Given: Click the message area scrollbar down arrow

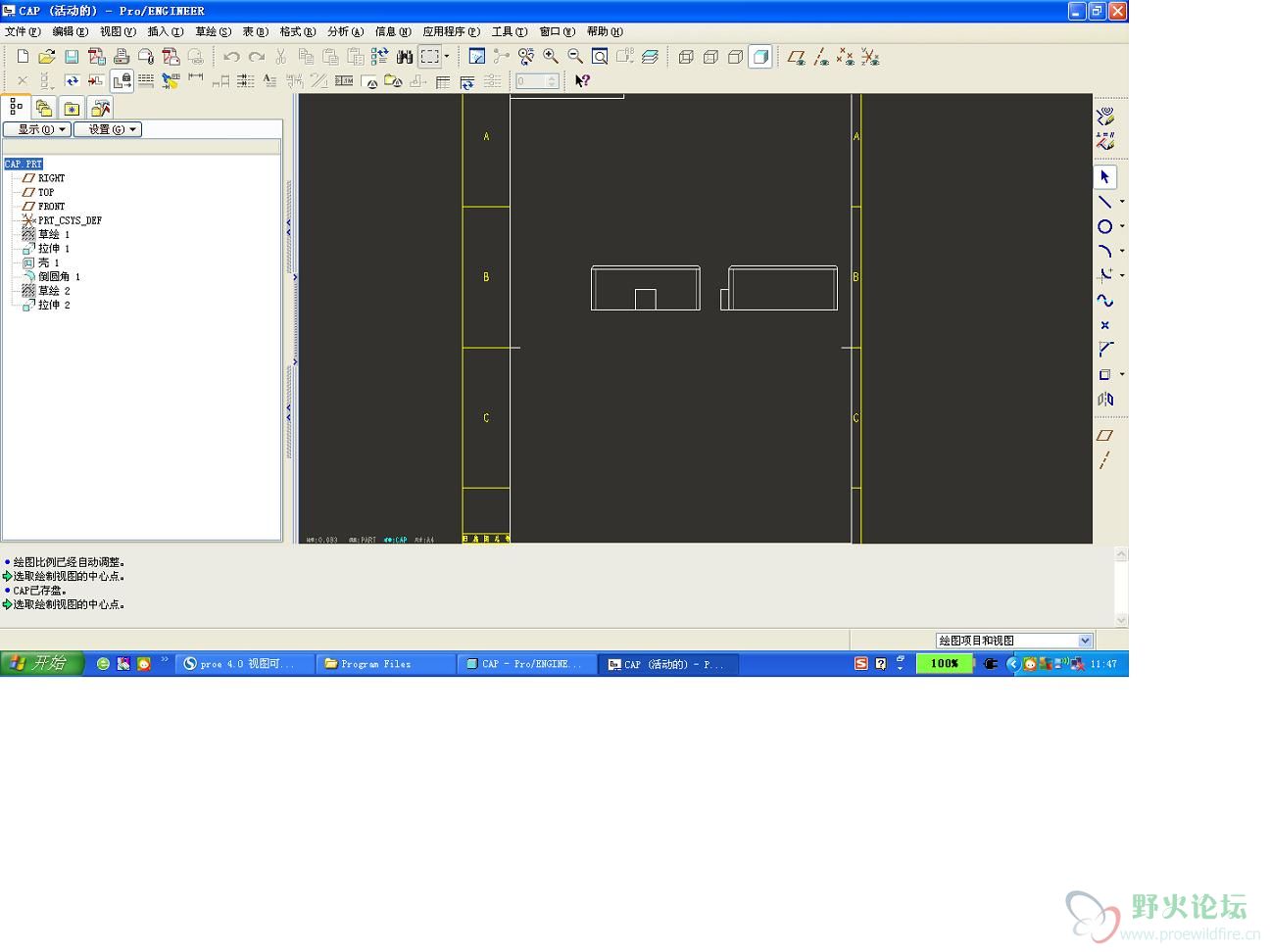Looking at the screenshot, I should click(1121, 620).
